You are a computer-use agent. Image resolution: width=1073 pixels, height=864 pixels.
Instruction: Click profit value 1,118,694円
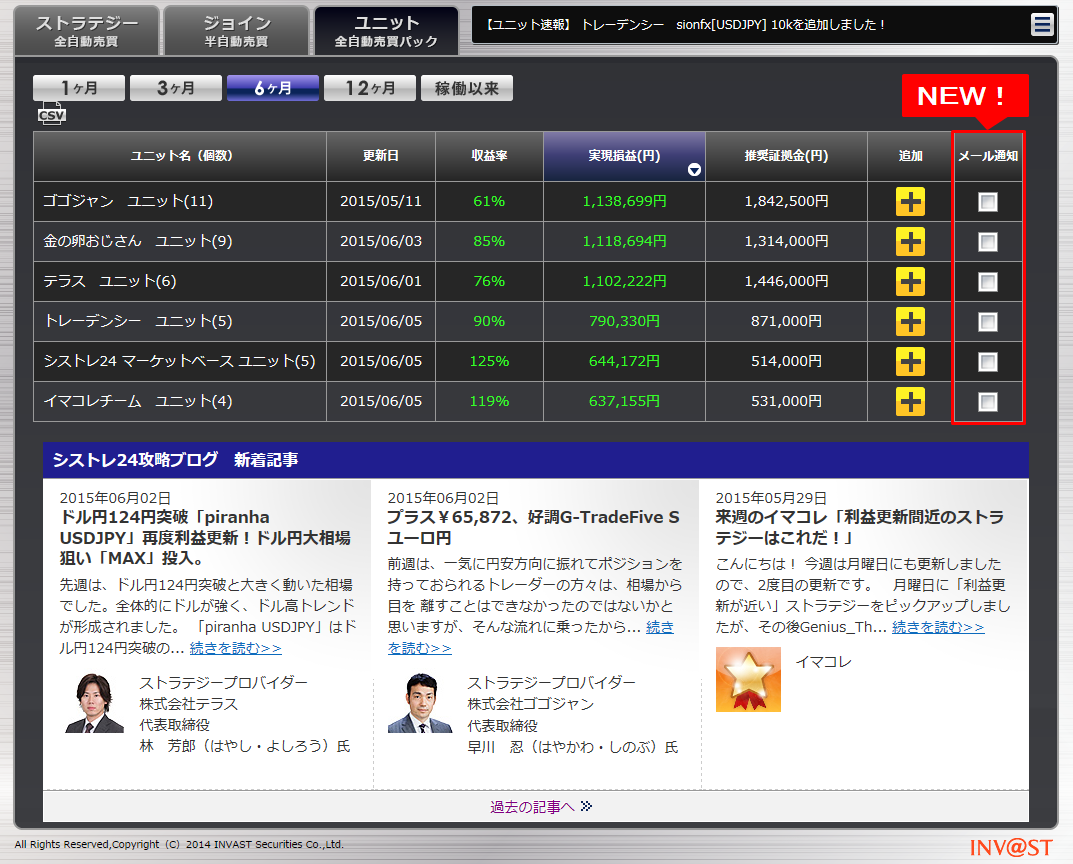coord(624,241)
